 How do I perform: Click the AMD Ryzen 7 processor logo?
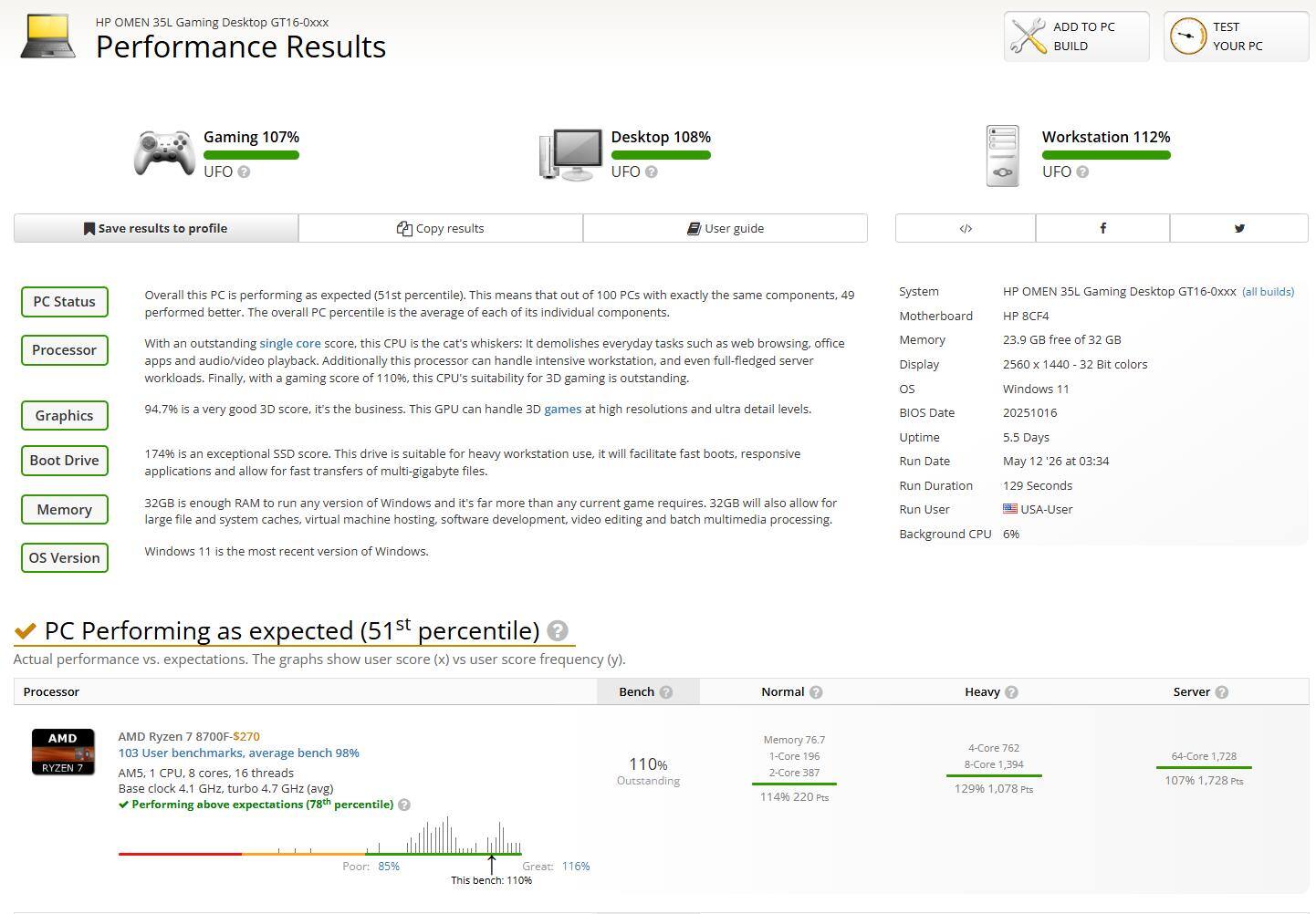(63, 752)
